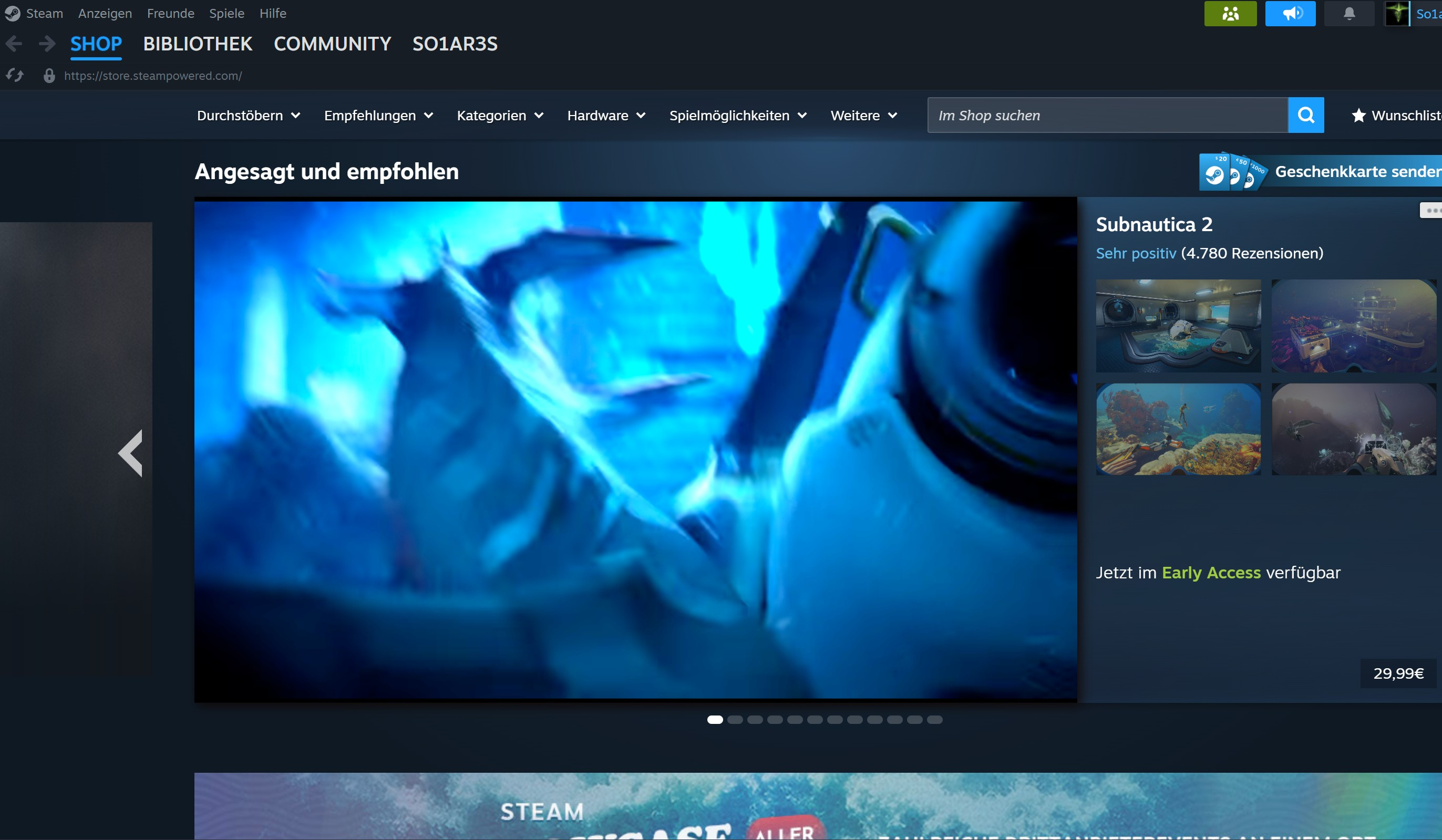Select the sixth carousel page dot

click(815, 720)
